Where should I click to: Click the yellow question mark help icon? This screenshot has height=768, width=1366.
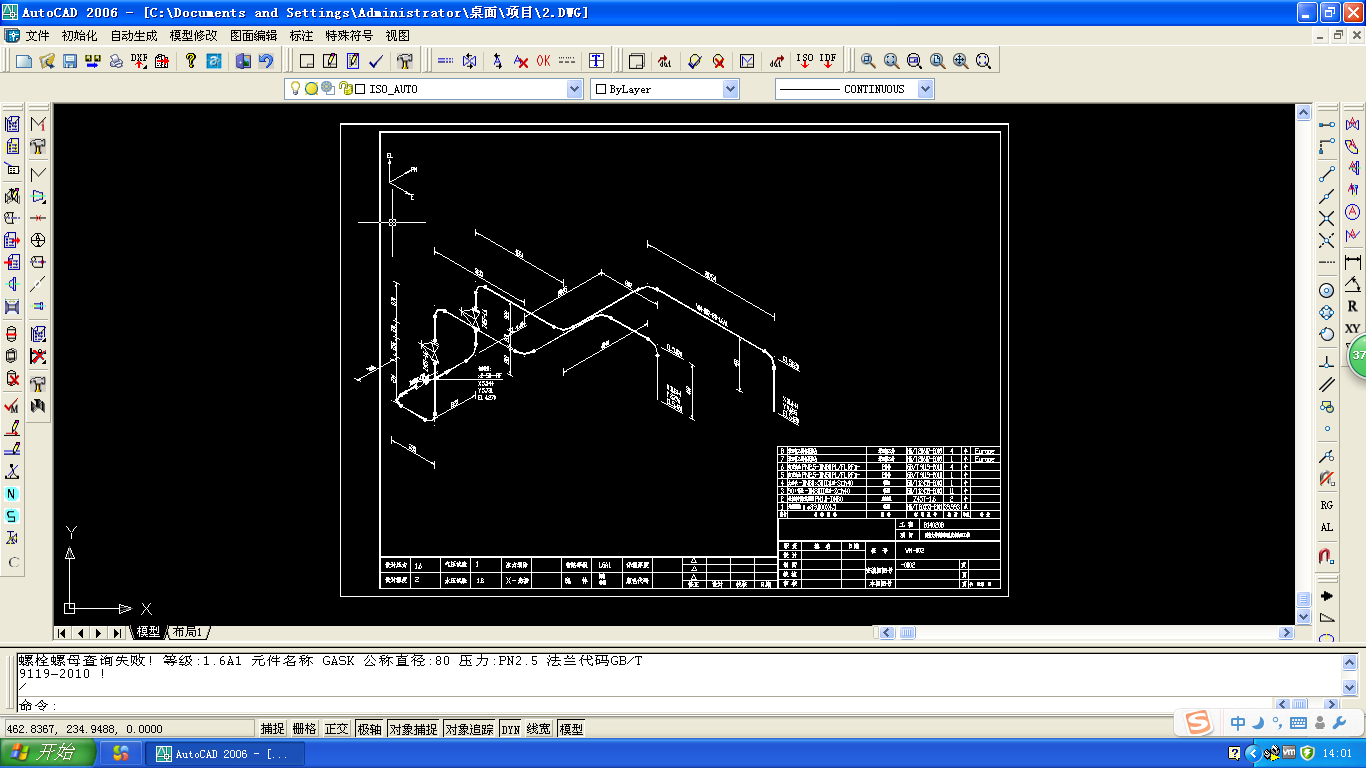pyautogui.click(x=191, y=61)
